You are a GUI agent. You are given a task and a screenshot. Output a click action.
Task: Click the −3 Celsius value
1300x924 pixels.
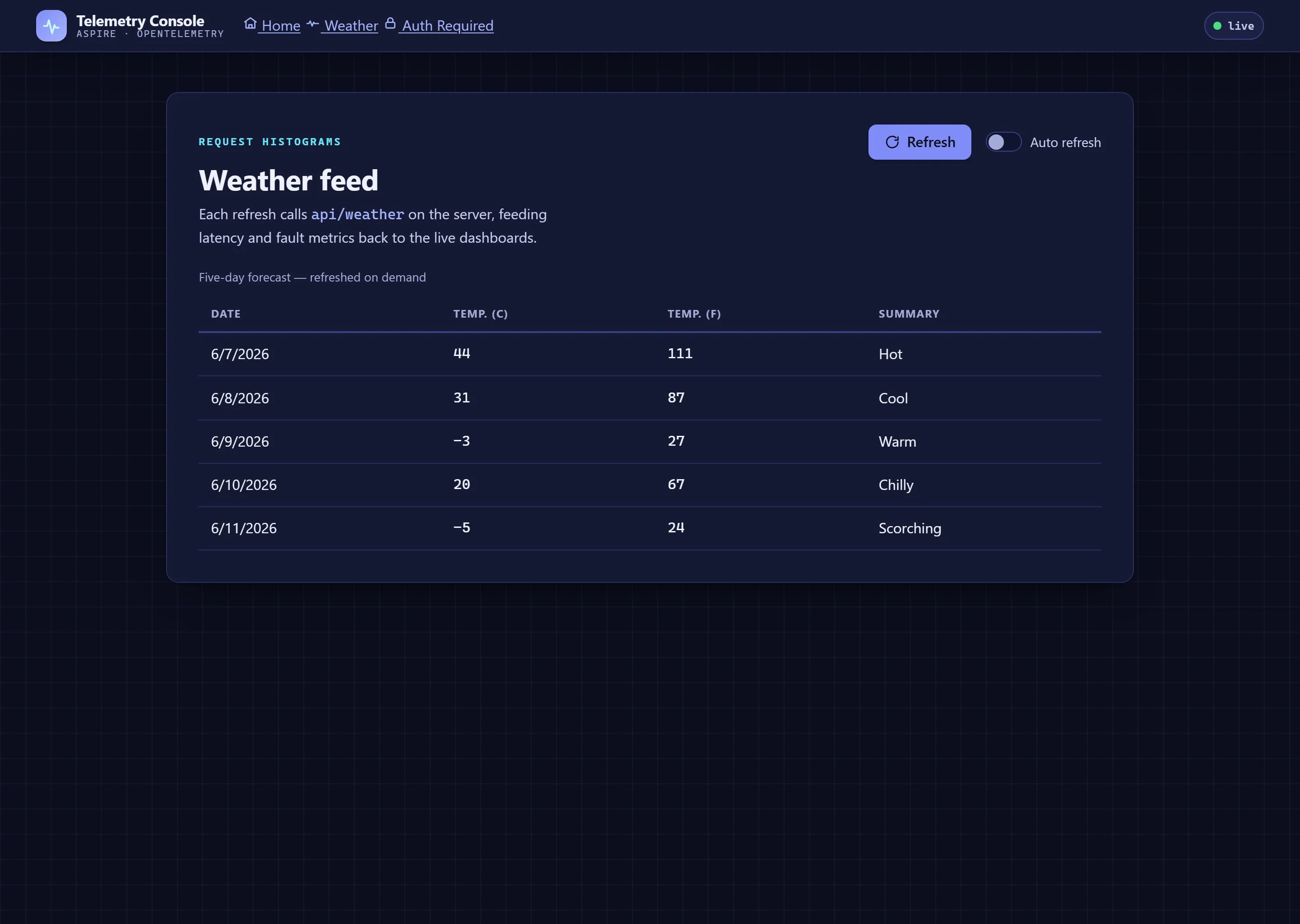462,441
